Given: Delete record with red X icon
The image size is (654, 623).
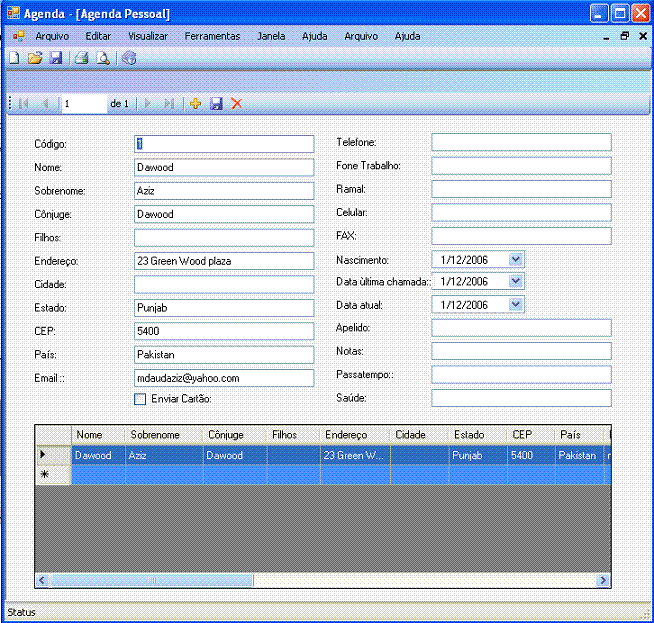Looking at the screenshot, I should coord(236,103).
